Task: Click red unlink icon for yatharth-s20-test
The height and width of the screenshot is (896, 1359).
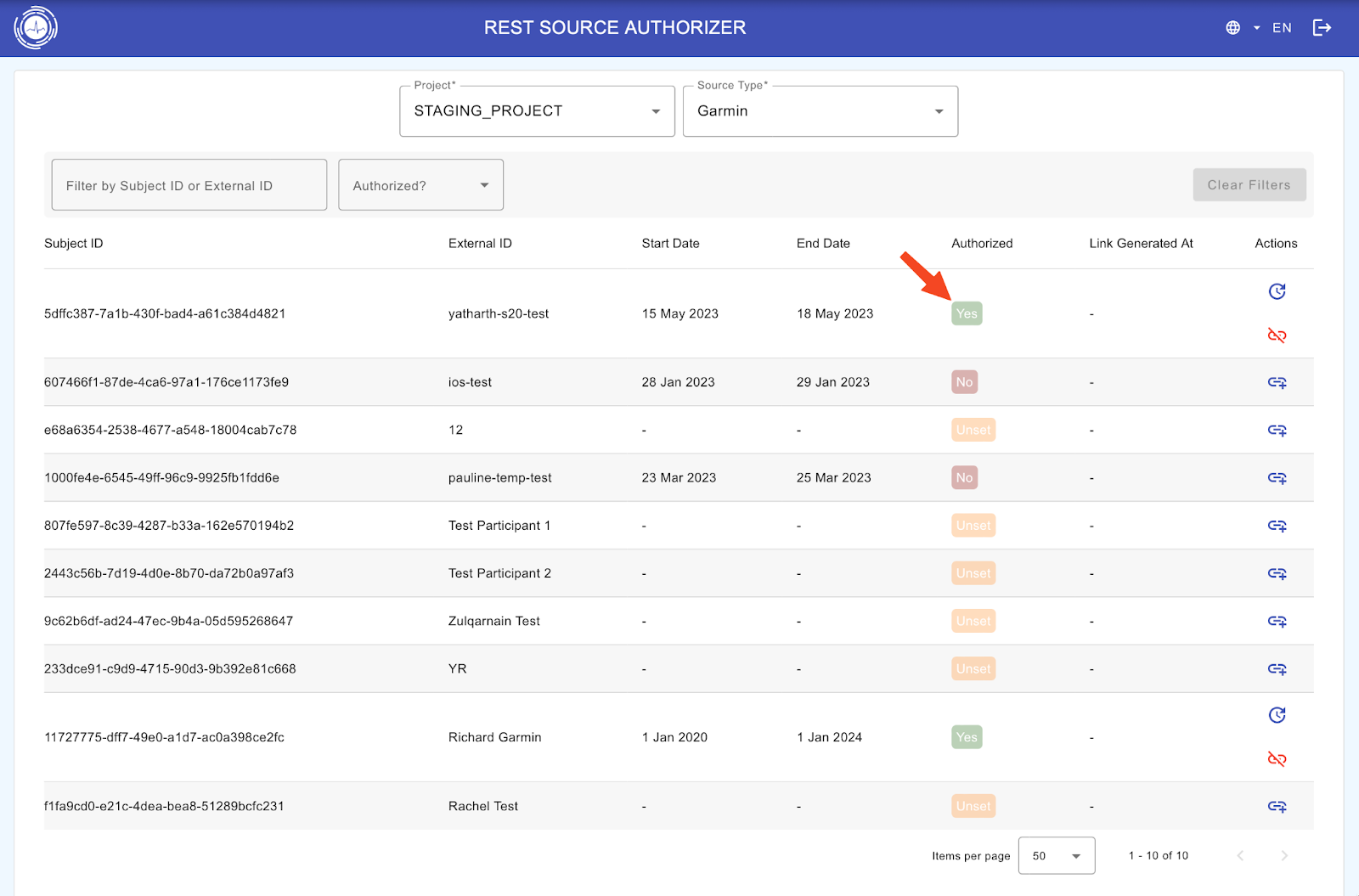Action: [1277, 335]
